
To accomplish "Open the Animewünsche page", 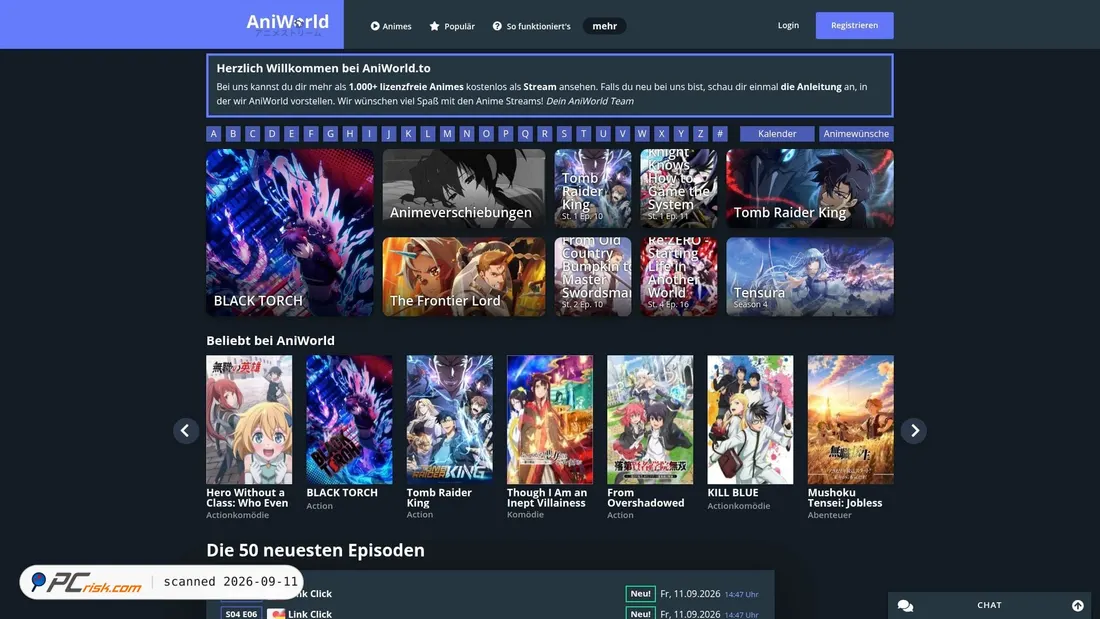I will tap(856, 133).
